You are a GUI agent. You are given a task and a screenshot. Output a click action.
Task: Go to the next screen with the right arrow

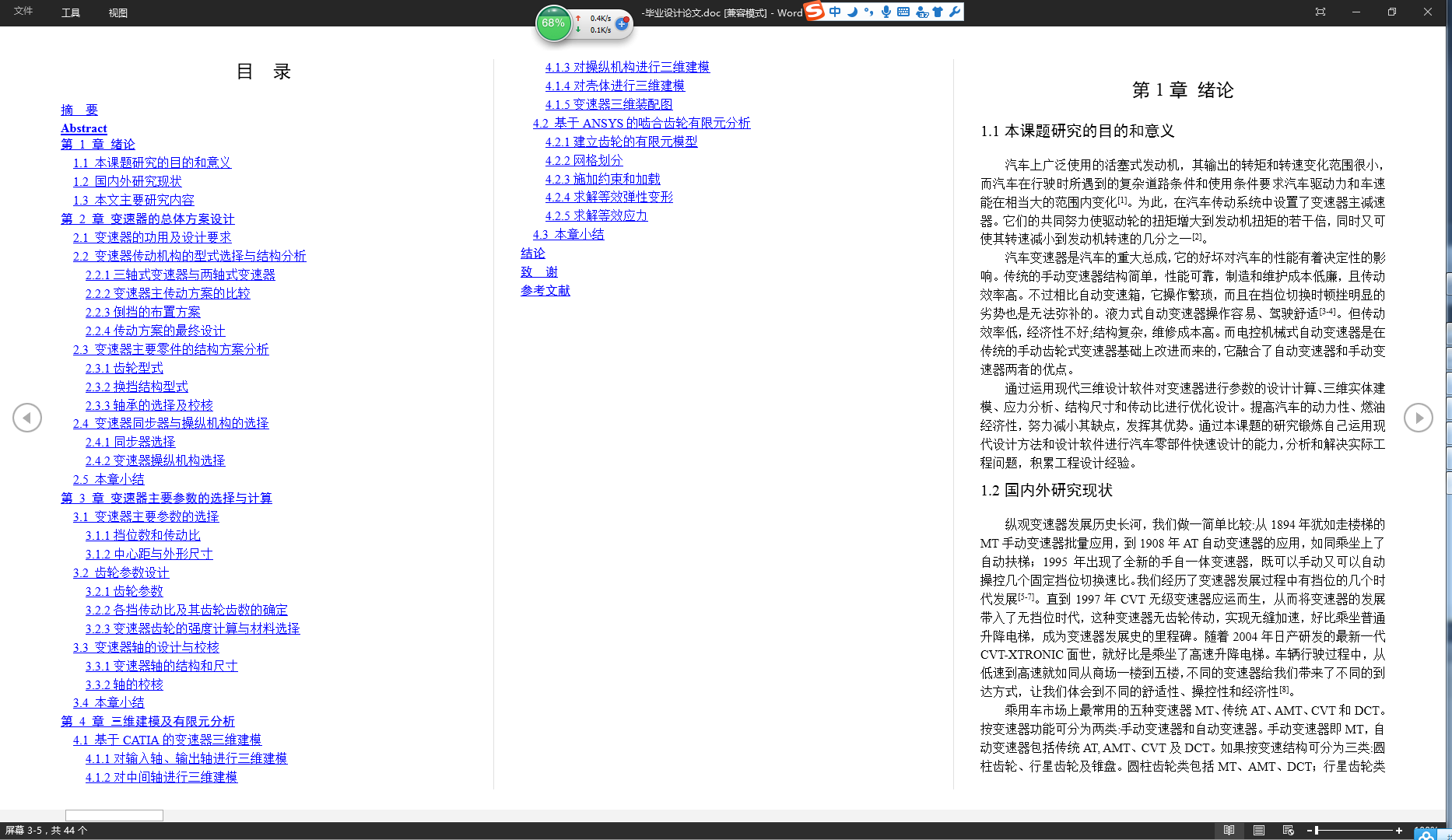(1418, 418)
